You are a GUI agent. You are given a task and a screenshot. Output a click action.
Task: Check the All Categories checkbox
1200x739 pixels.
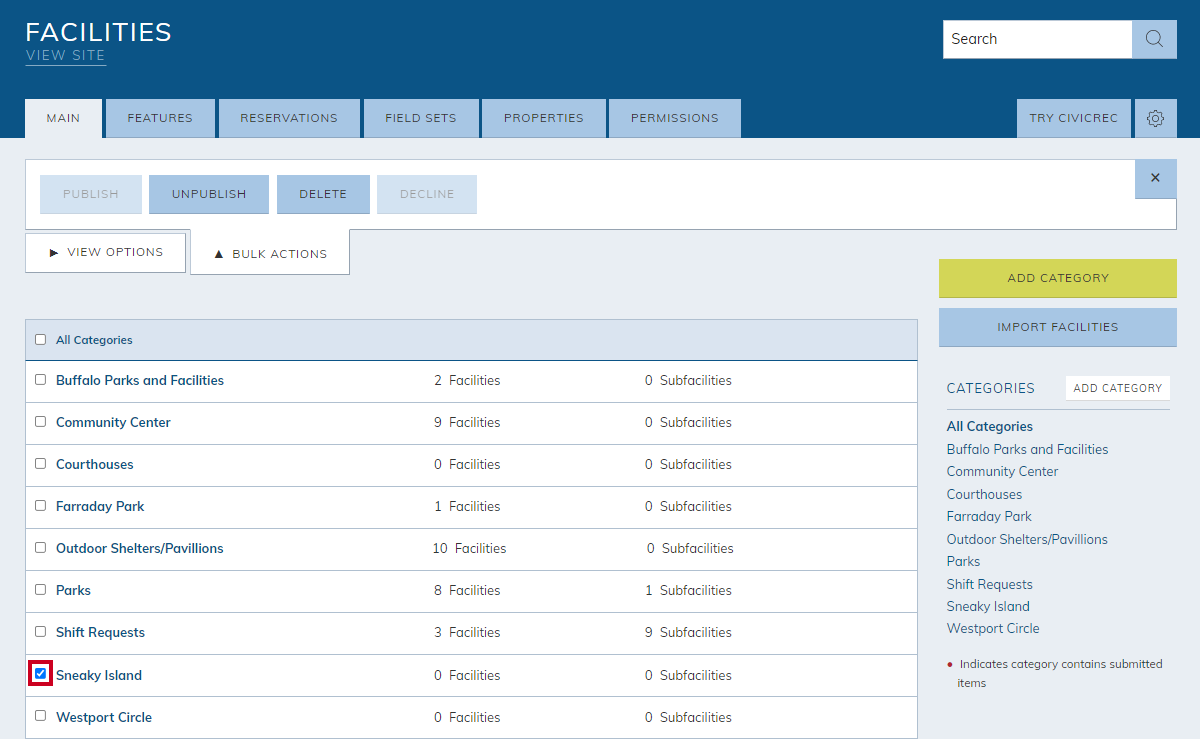pos(41,340)
